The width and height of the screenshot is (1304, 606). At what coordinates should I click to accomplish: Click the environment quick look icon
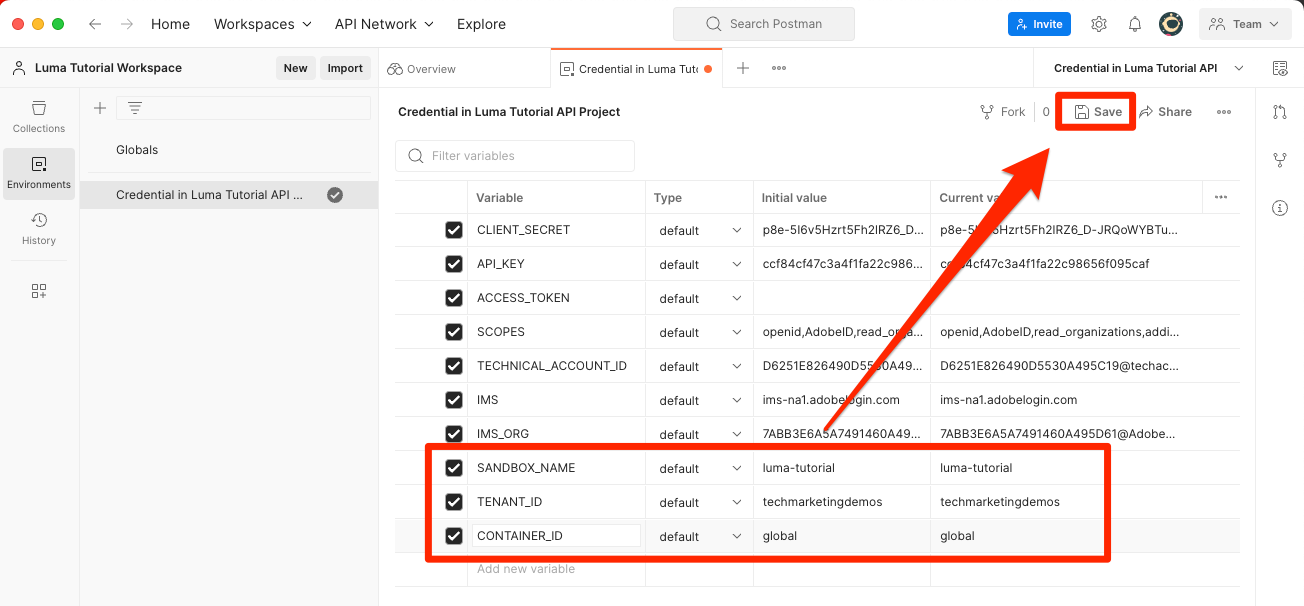tap(1280, 68)
